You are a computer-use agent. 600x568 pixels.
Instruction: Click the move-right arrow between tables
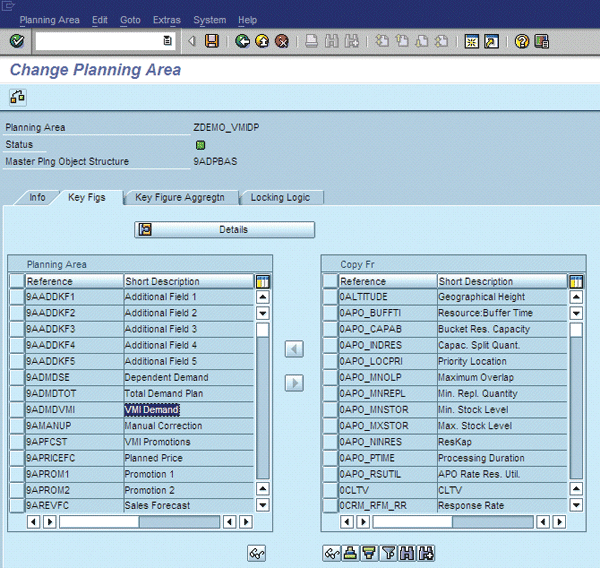[294, 383]
